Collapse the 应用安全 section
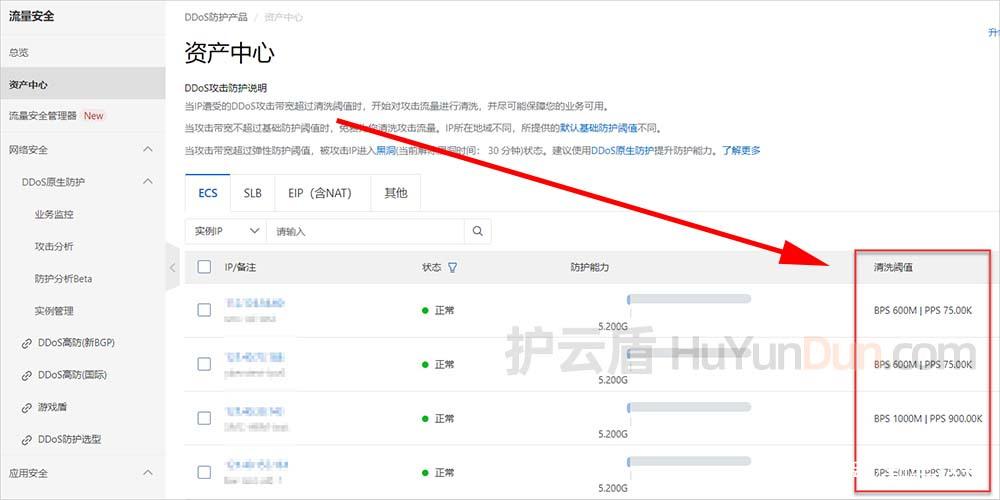The image size is (1000, 500). (148, 473)
